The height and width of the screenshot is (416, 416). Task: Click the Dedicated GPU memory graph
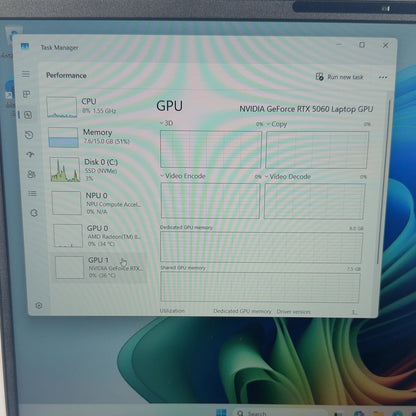(x=261, y=247)
